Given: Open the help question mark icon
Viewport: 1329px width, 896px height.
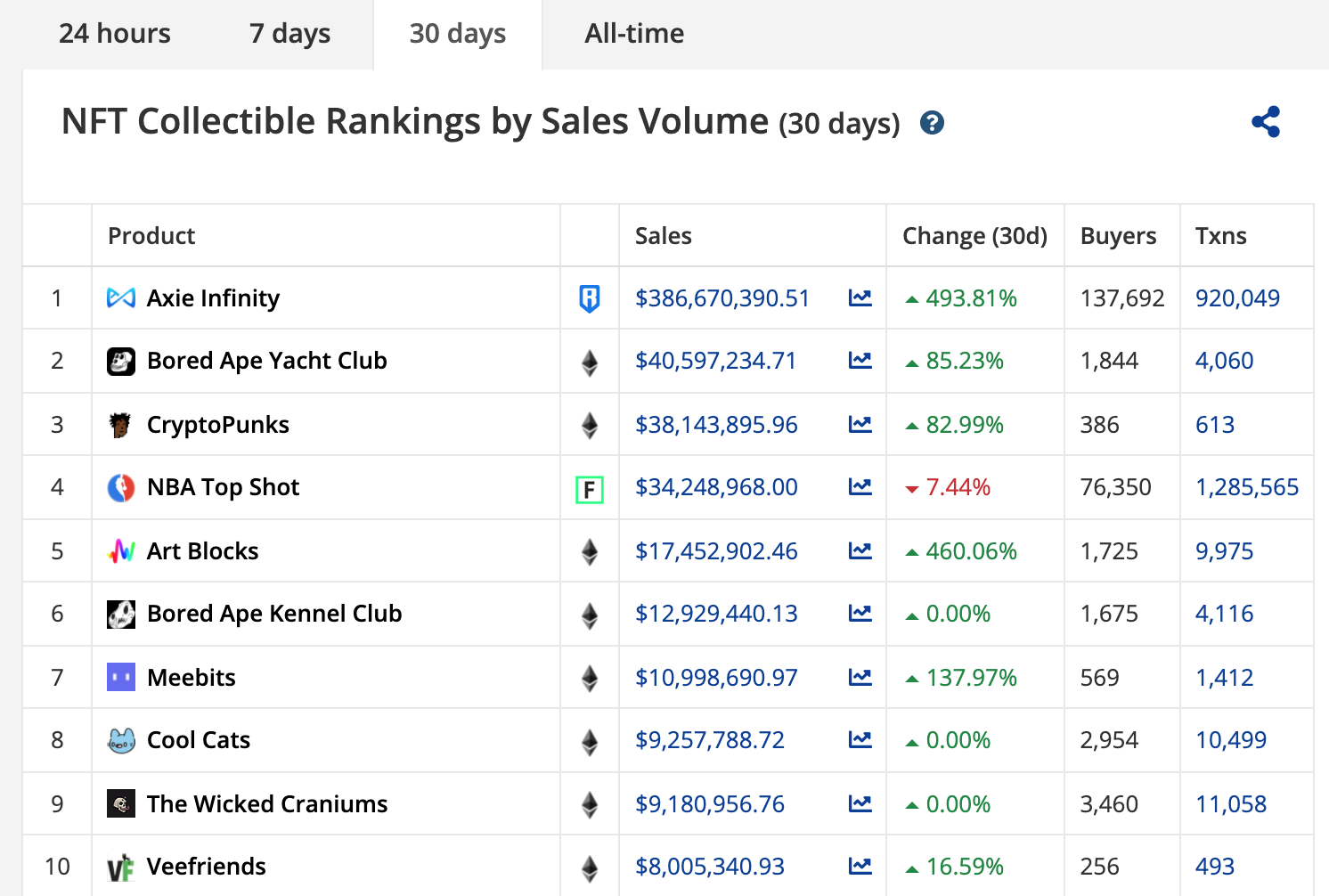Looking at the screenshot, I should (932, 123).
